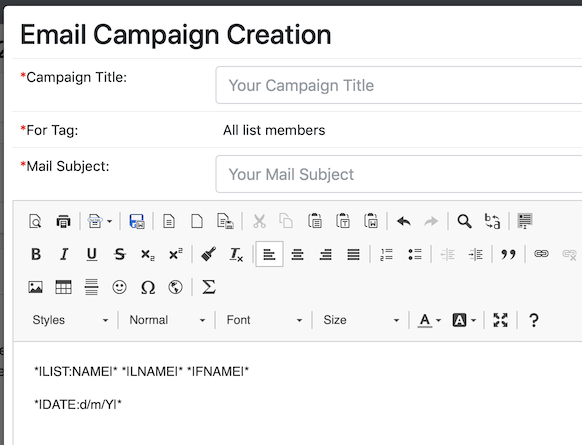Viewport: 582px width, 445px height.
Task: Open the Size dropdown
Action: [361, 320]
